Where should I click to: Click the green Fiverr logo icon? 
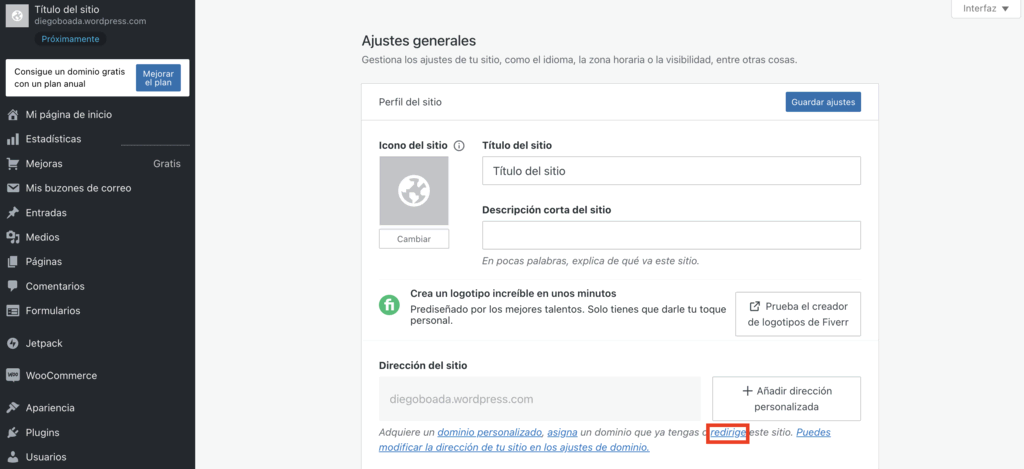pos(390,305)
